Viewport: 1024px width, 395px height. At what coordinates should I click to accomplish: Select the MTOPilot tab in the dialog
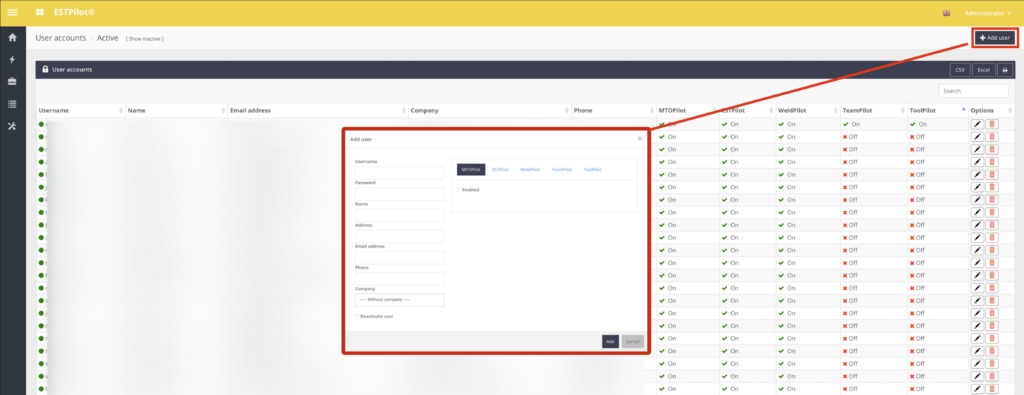pos(471,169)
